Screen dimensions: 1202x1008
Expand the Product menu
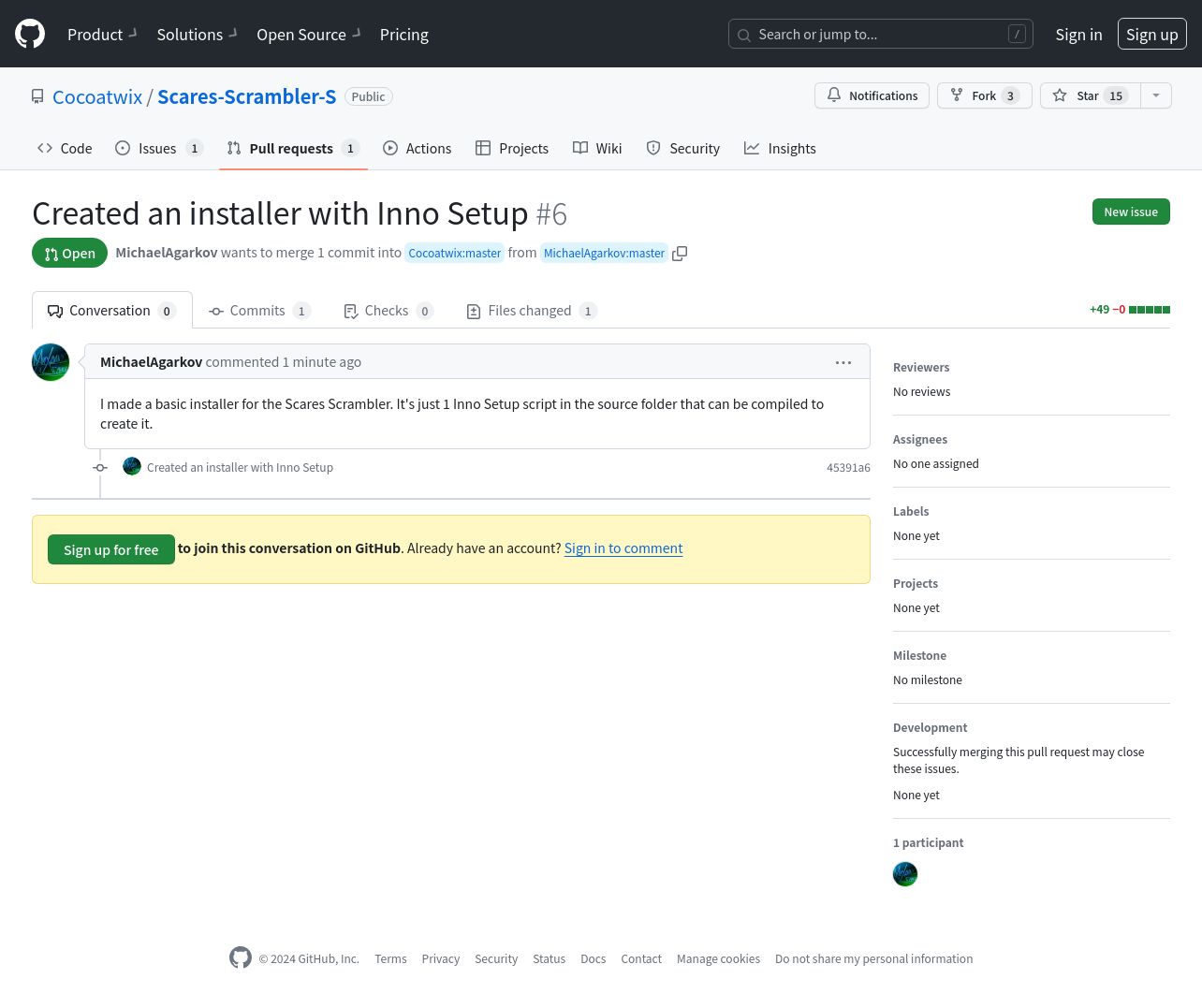click(x=102, y=35)
